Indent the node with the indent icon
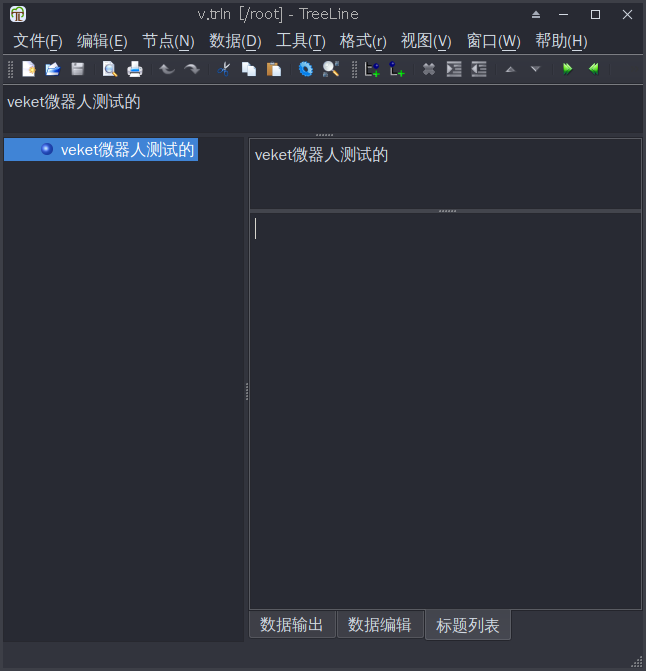646x671 pixels. click(453, 69)
